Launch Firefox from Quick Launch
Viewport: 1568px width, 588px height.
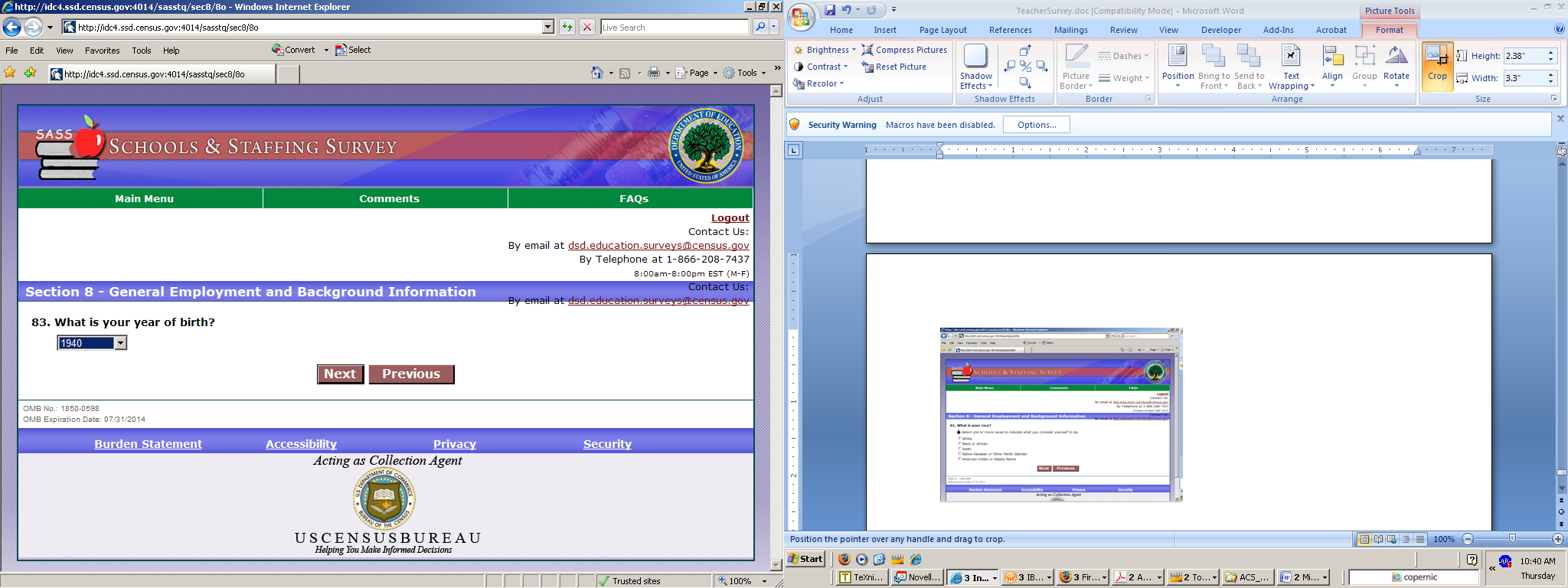(x=844, y=560)
